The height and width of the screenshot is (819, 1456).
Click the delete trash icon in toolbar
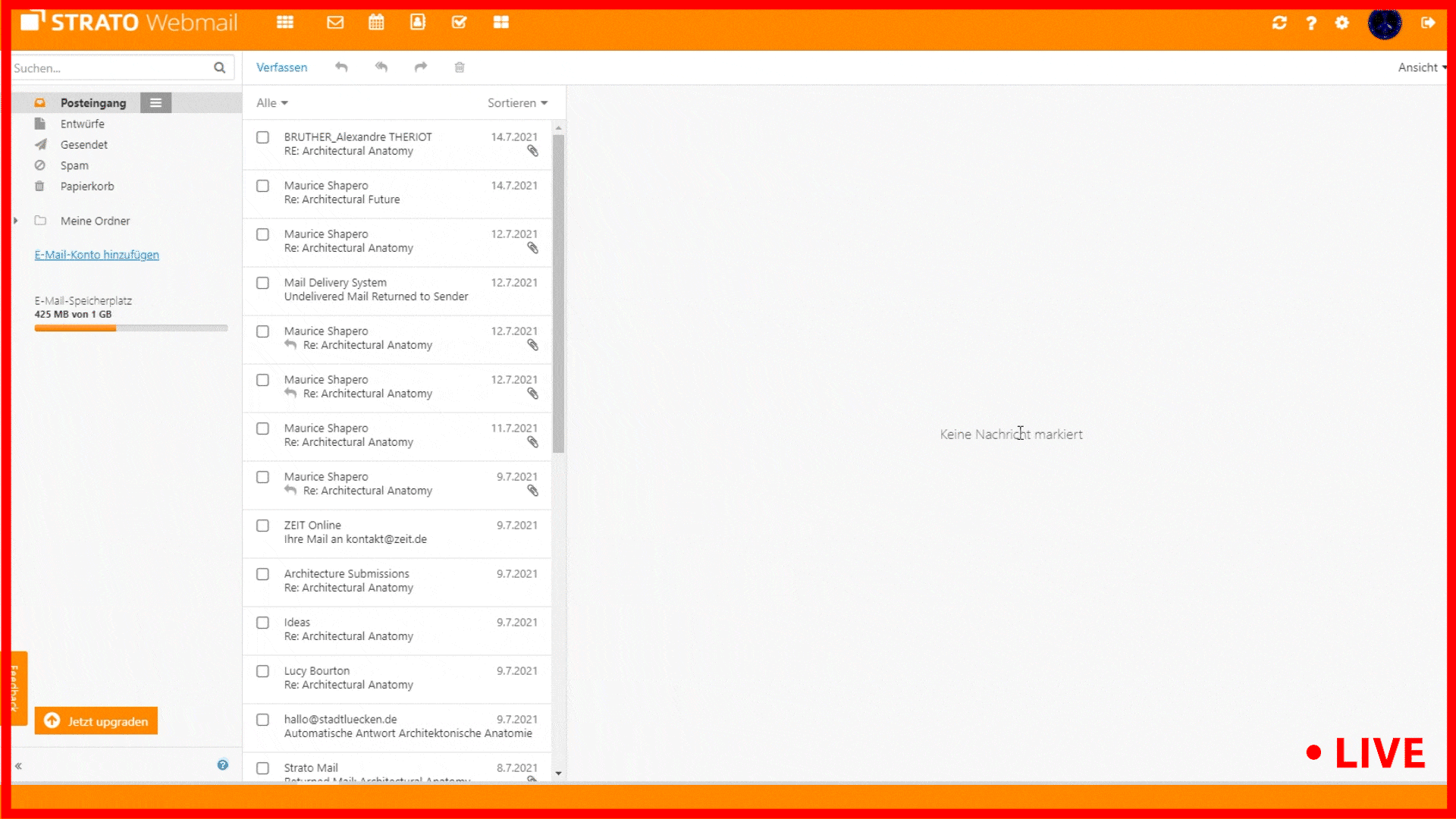coord(460,67)
